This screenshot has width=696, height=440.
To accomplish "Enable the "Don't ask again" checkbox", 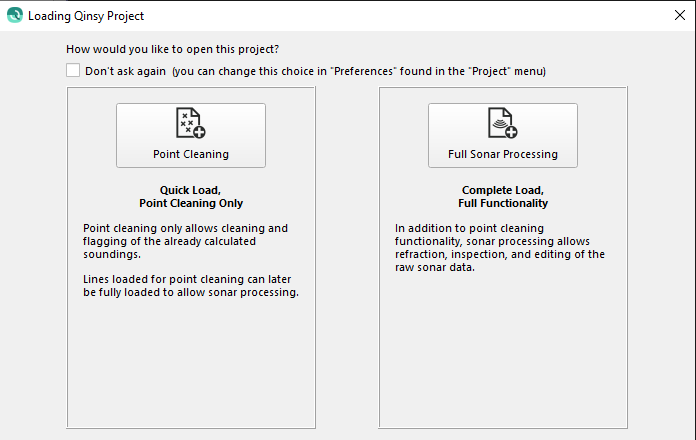I will click(x=73, y=70).
